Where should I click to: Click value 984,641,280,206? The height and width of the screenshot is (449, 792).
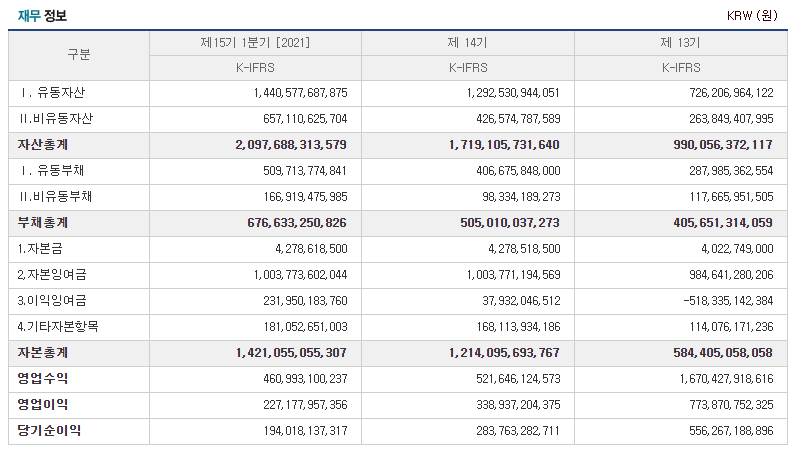point(731,275)
